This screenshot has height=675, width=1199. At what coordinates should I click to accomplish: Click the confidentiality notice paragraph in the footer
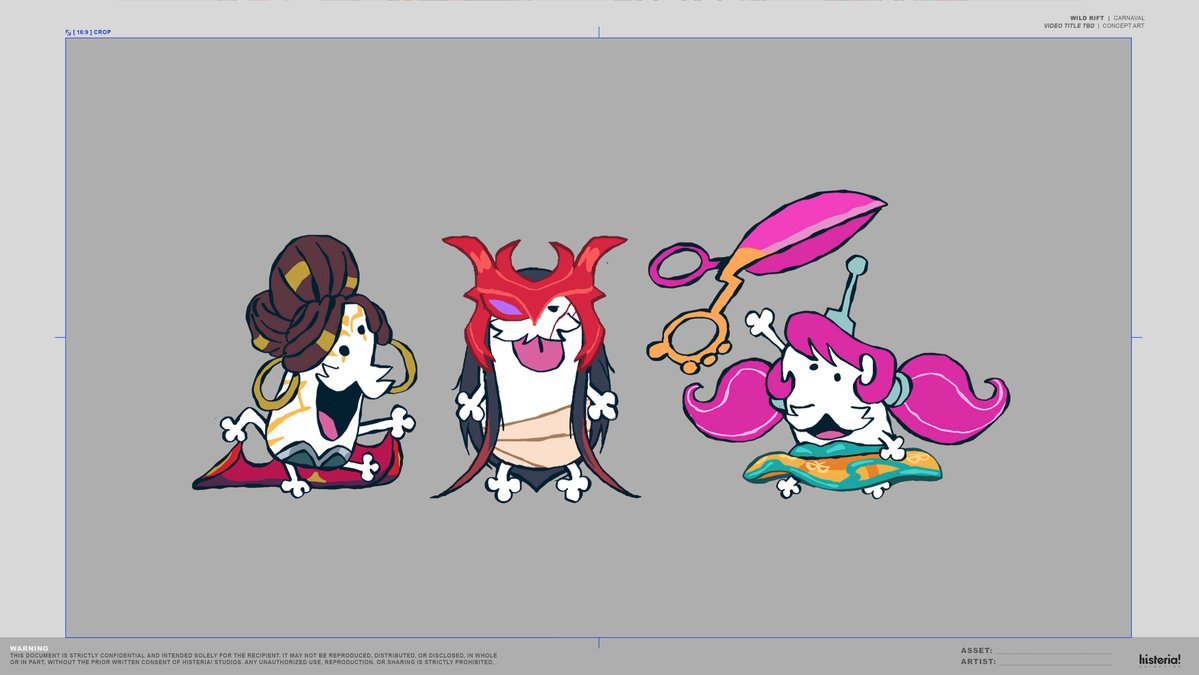click(x=253, y=659)
